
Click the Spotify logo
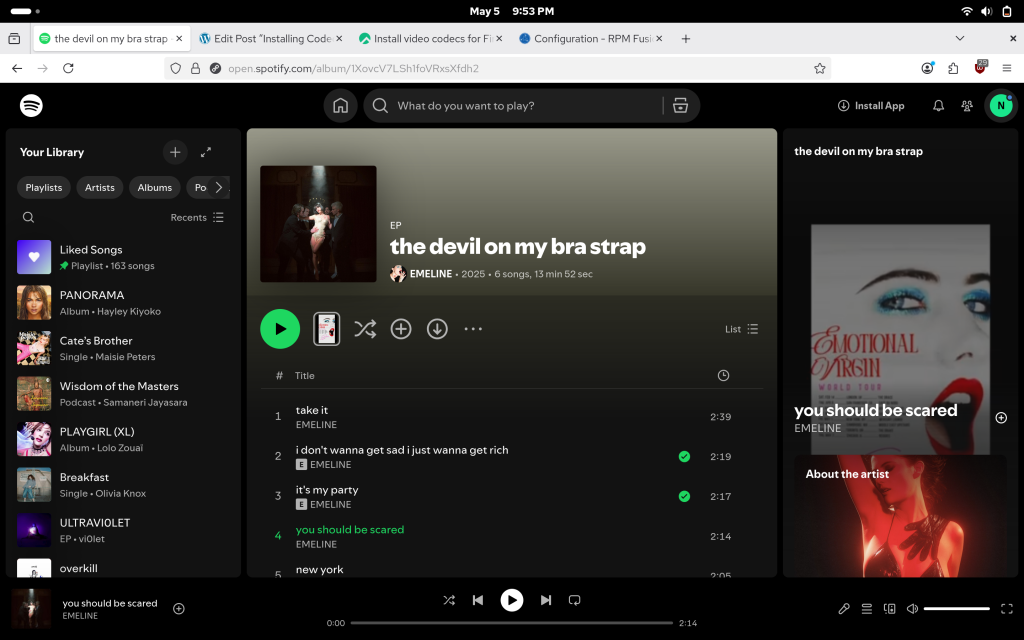point(31,105)
